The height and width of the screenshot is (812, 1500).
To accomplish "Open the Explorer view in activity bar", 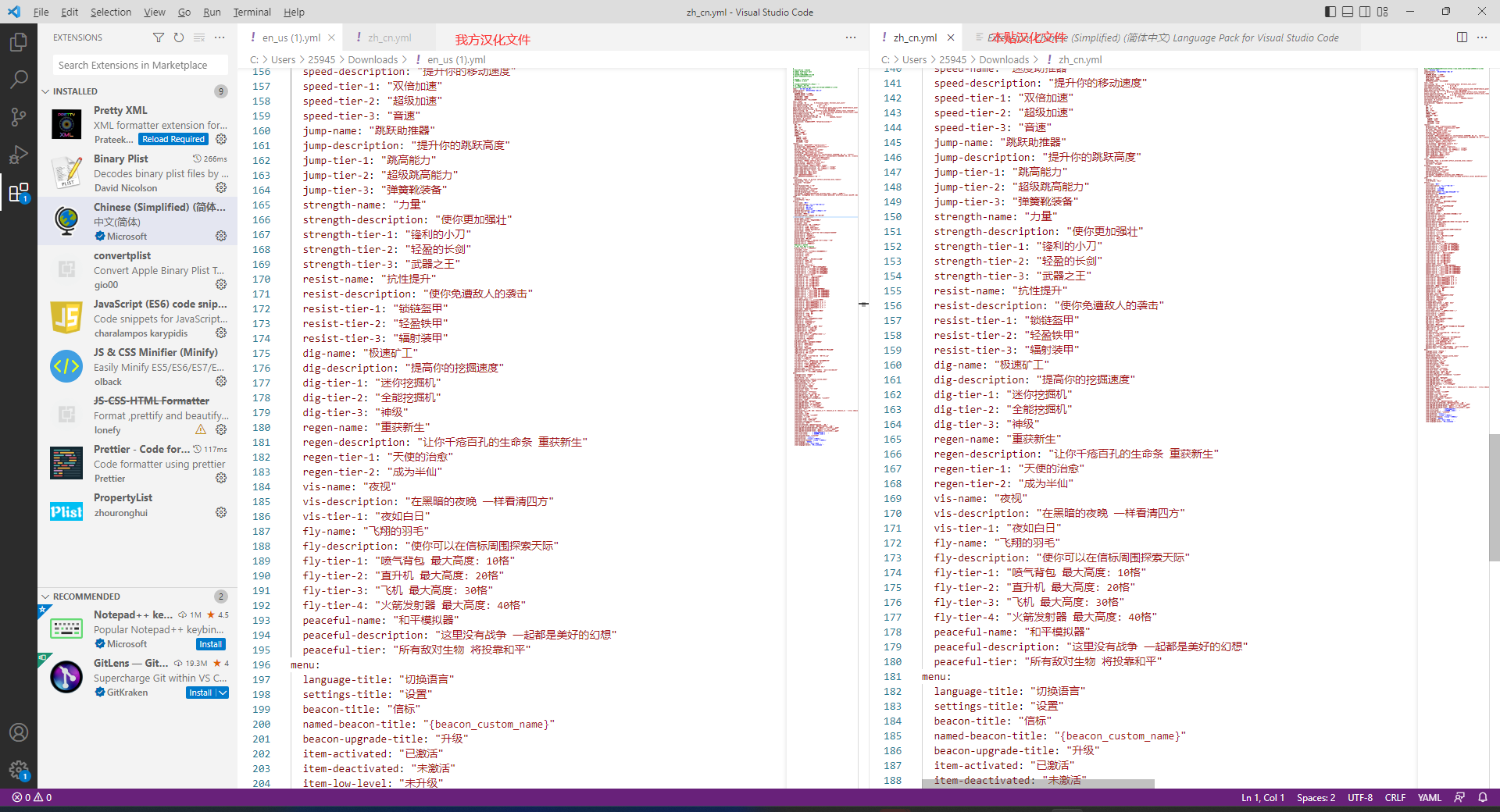I will (x=19, y=42).
